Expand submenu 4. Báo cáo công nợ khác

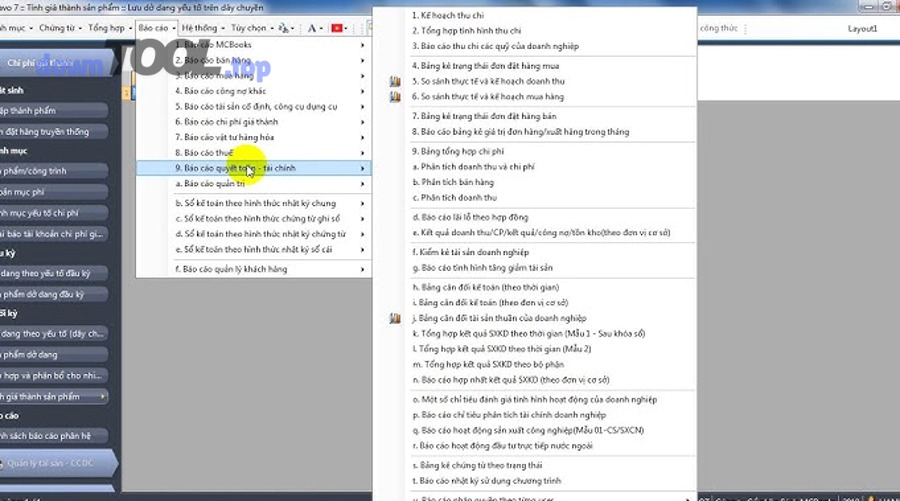pos(254,91)
